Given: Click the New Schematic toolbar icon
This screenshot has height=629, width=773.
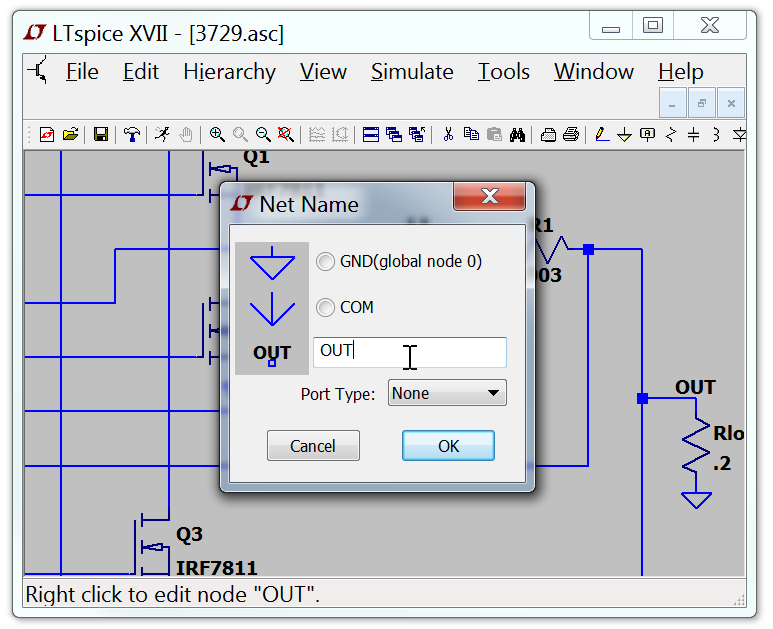Looking at the screenshot, I should point(46,134).
